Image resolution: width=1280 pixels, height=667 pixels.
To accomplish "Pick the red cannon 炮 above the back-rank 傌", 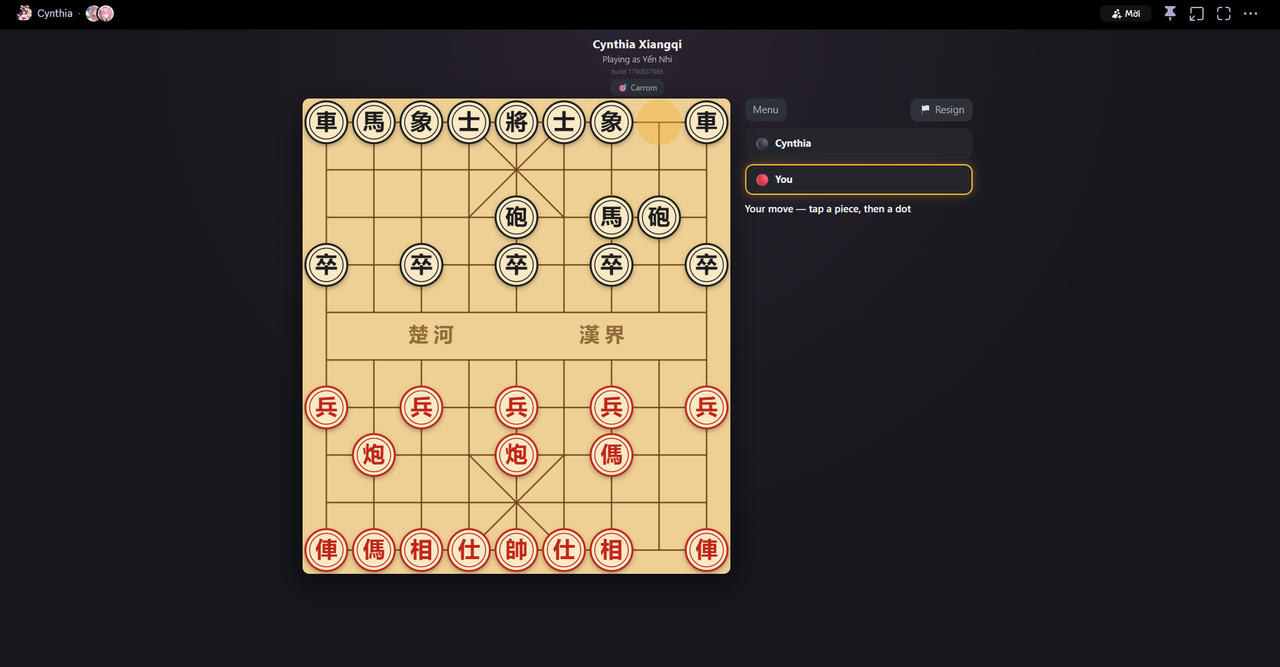I will pos(374,455).
